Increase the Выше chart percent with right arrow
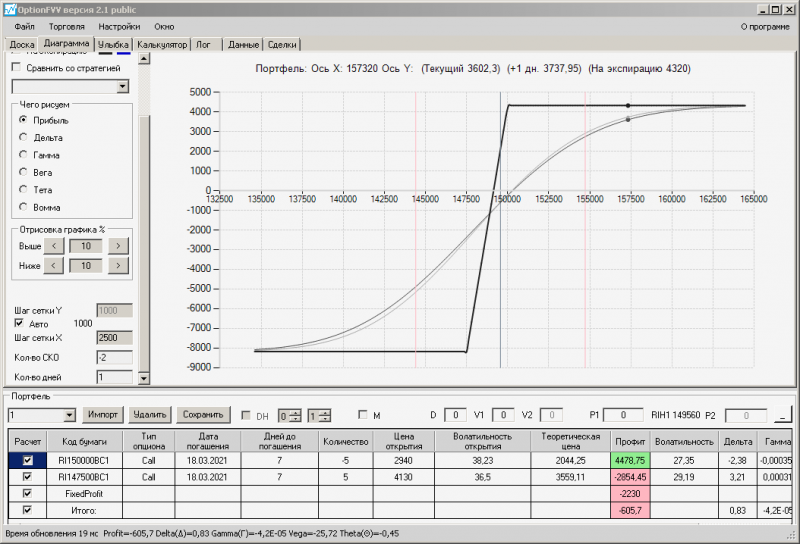The image size is (800, 544). [118, 246]
